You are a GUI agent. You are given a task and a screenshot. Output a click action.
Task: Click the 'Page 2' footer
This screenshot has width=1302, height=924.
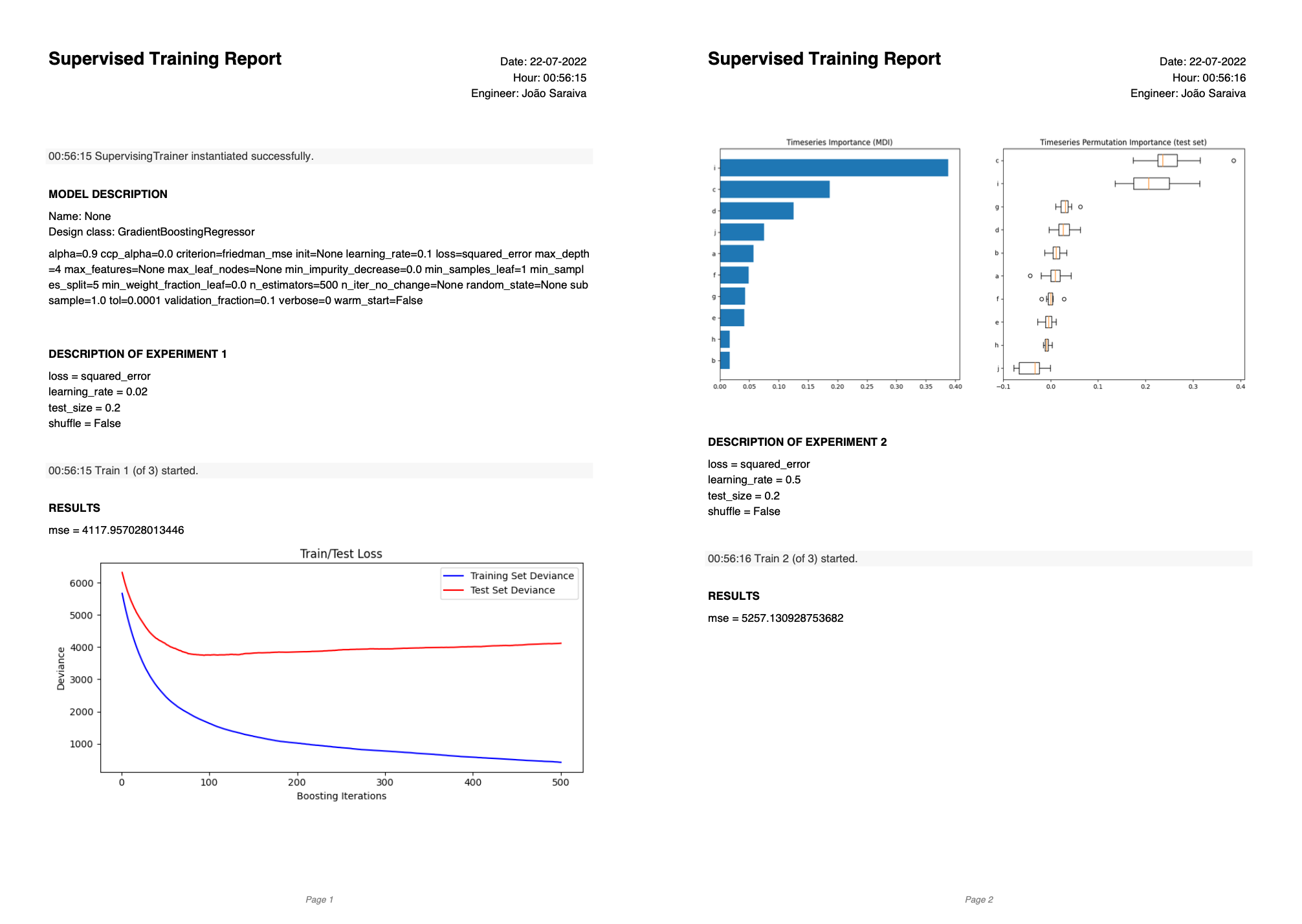coord(979,899)
